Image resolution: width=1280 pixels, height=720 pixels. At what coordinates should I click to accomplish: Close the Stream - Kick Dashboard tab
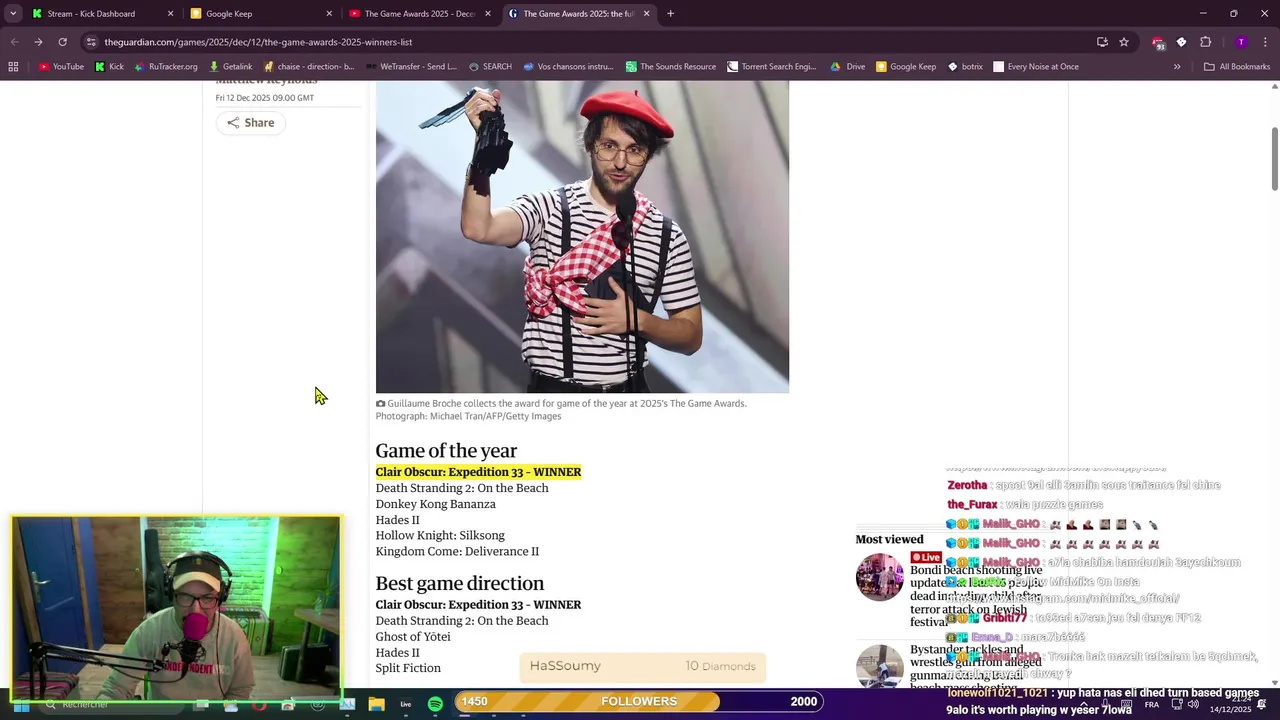[x=170, y=14]
